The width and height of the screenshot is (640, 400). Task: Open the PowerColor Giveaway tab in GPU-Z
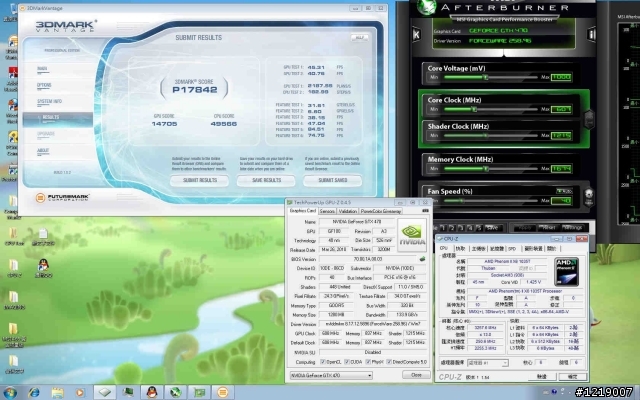pos(380,211)
